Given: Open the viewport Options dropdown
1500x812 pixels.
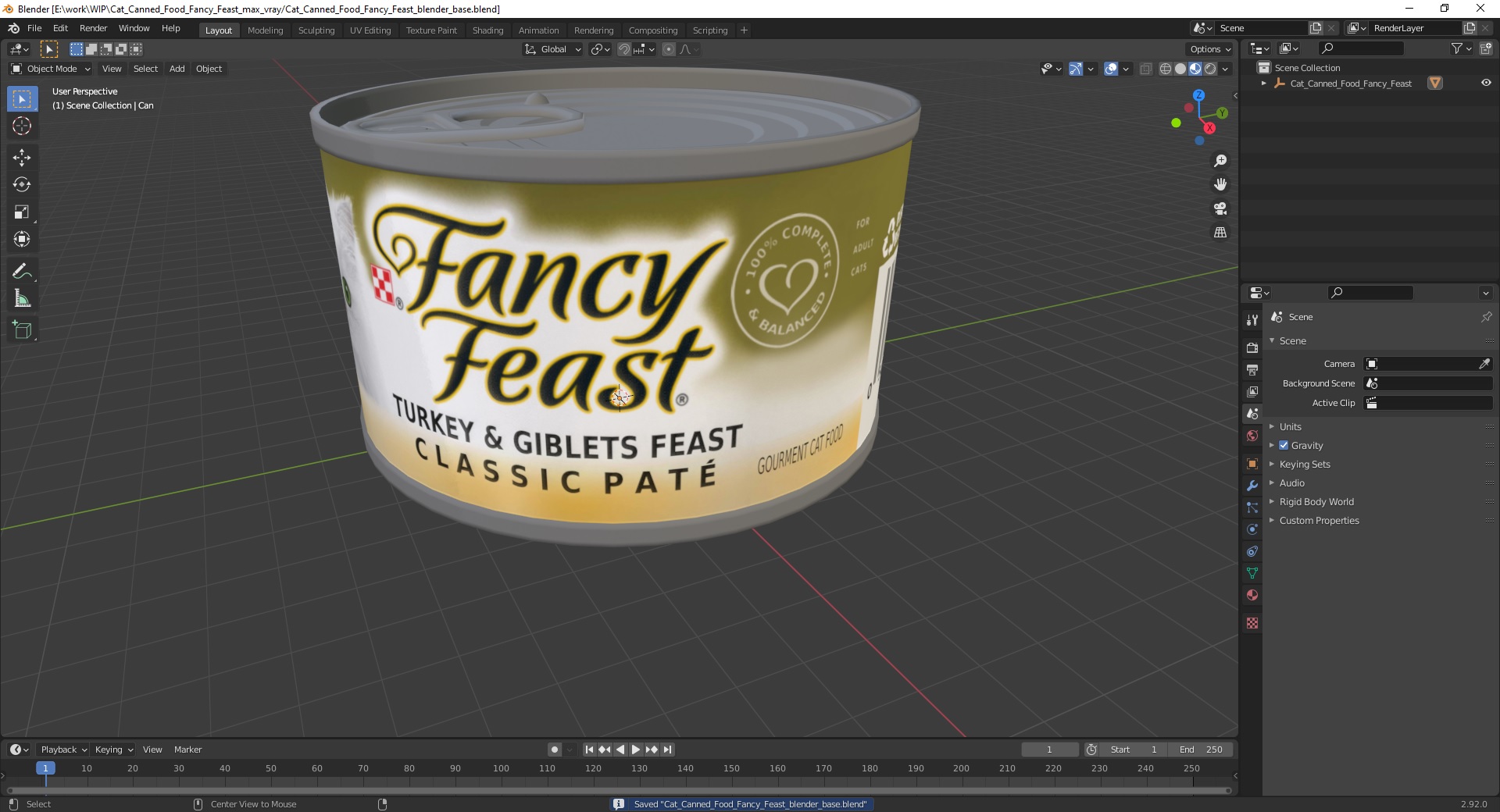Looking at the screenshot, I should tap(1209, 49).
